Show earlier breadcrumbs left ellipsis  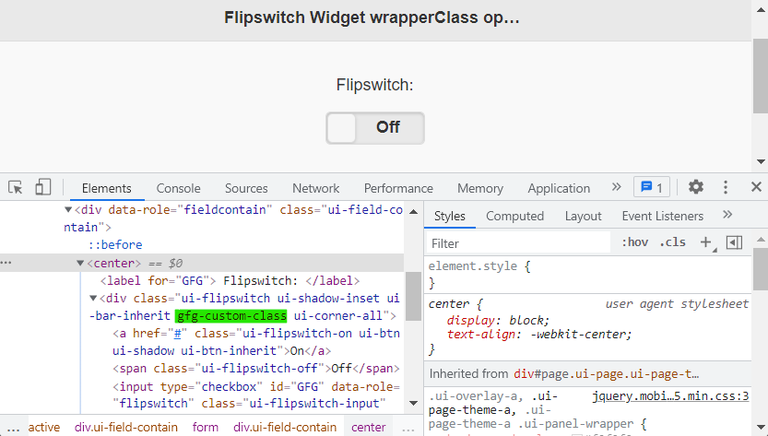click(13, 428)
